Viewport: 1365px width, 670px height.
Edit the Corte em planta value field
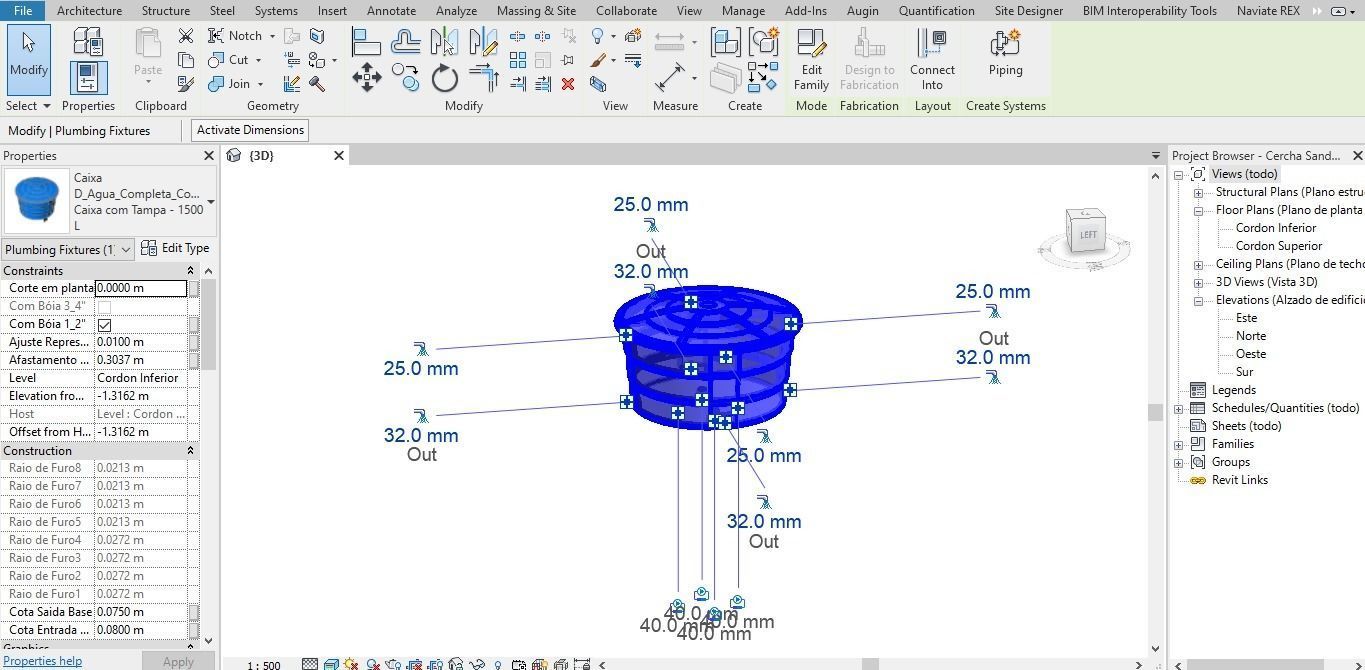point(140,288)
